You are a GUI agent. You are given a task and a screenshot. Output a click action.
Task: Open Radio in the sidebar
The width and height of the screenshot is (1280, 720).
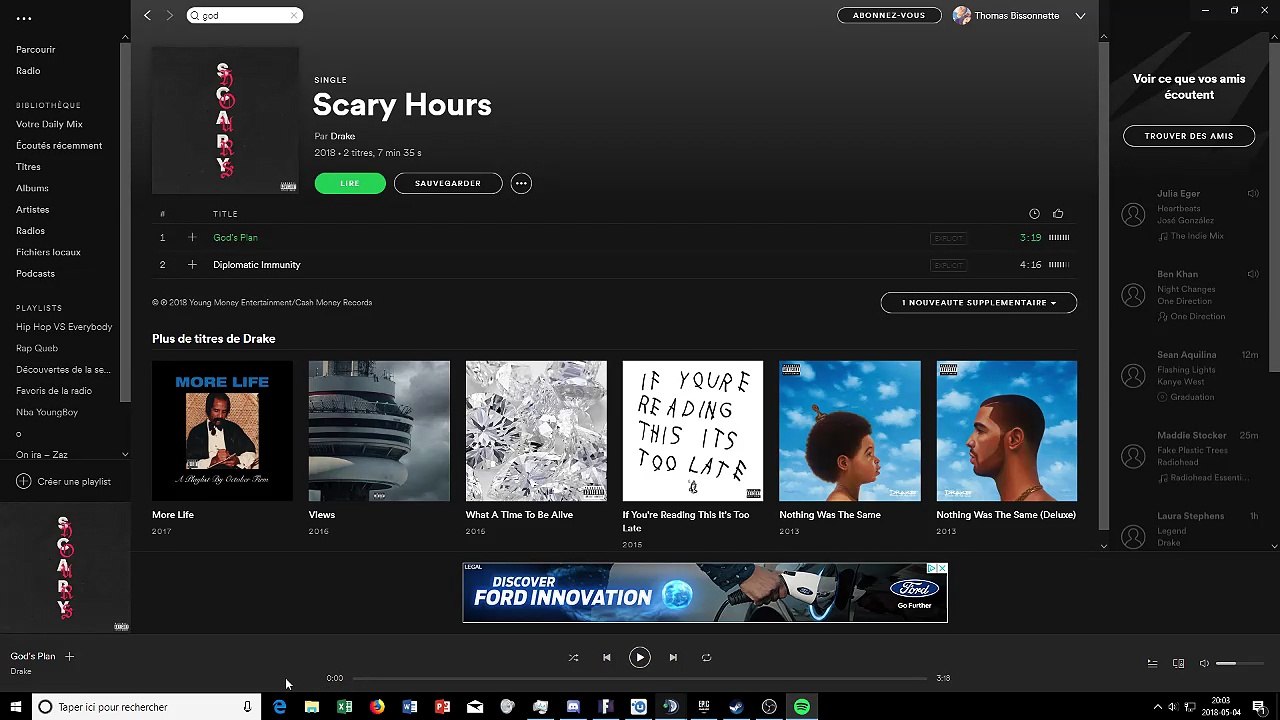pyautogui.click(x=28, y=71)
